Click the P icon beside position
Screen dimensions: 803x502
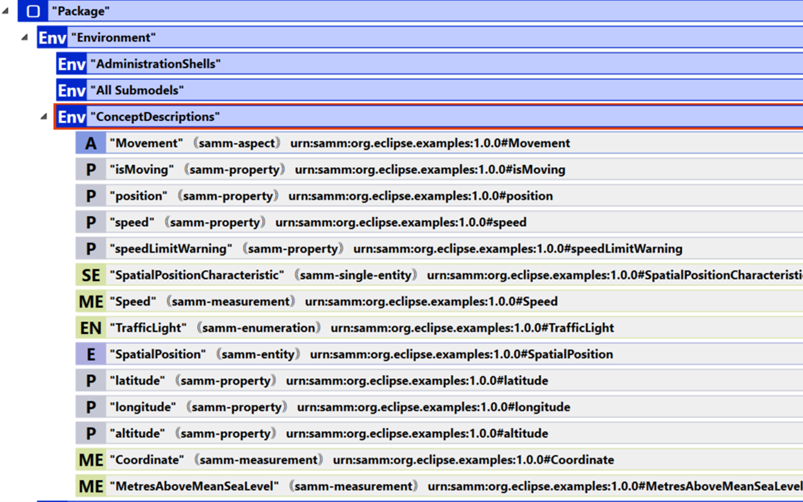click(91, 196)
